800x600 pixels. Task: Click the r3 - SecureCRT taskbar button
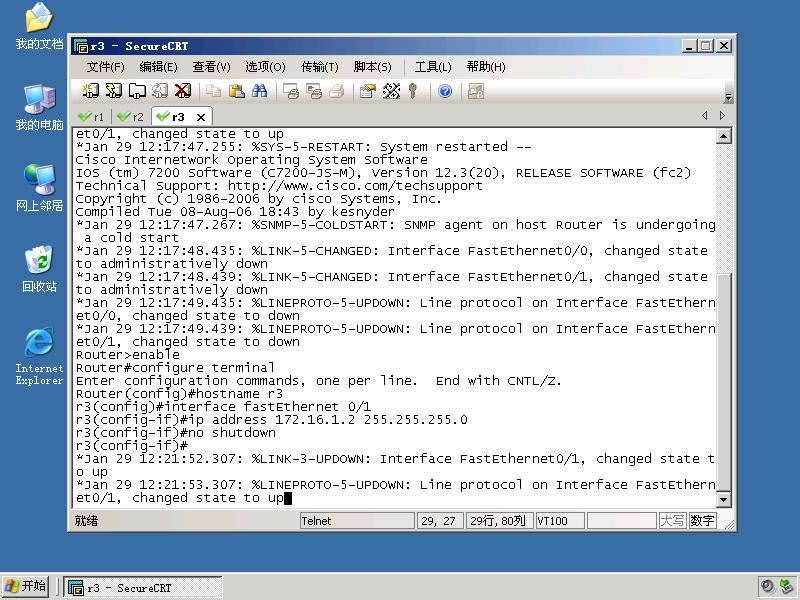tap(143, 588)
